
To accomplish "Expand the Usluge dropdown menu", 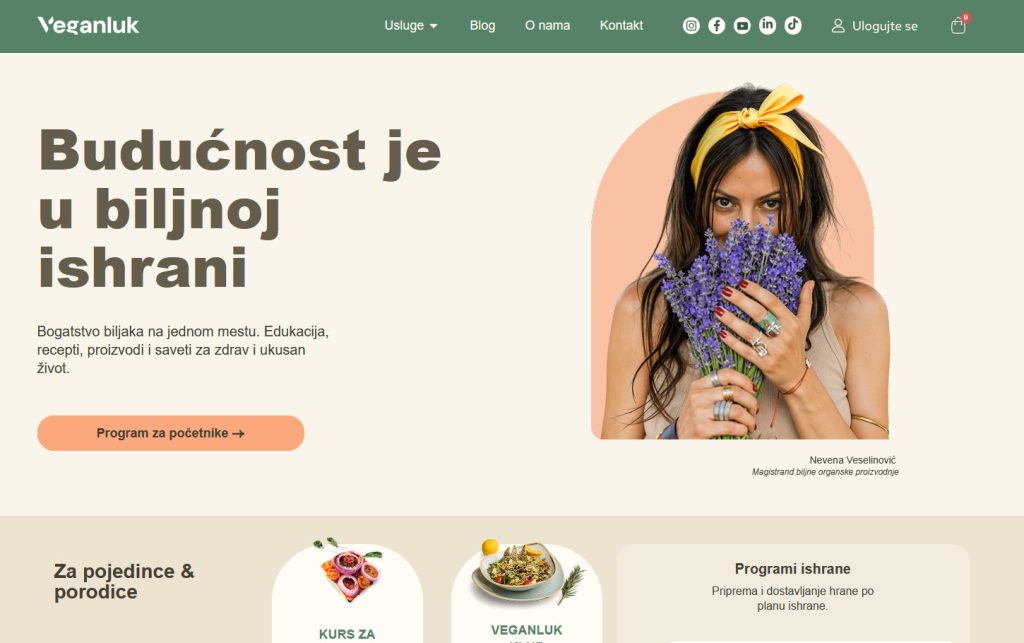I will pos(411,25).
